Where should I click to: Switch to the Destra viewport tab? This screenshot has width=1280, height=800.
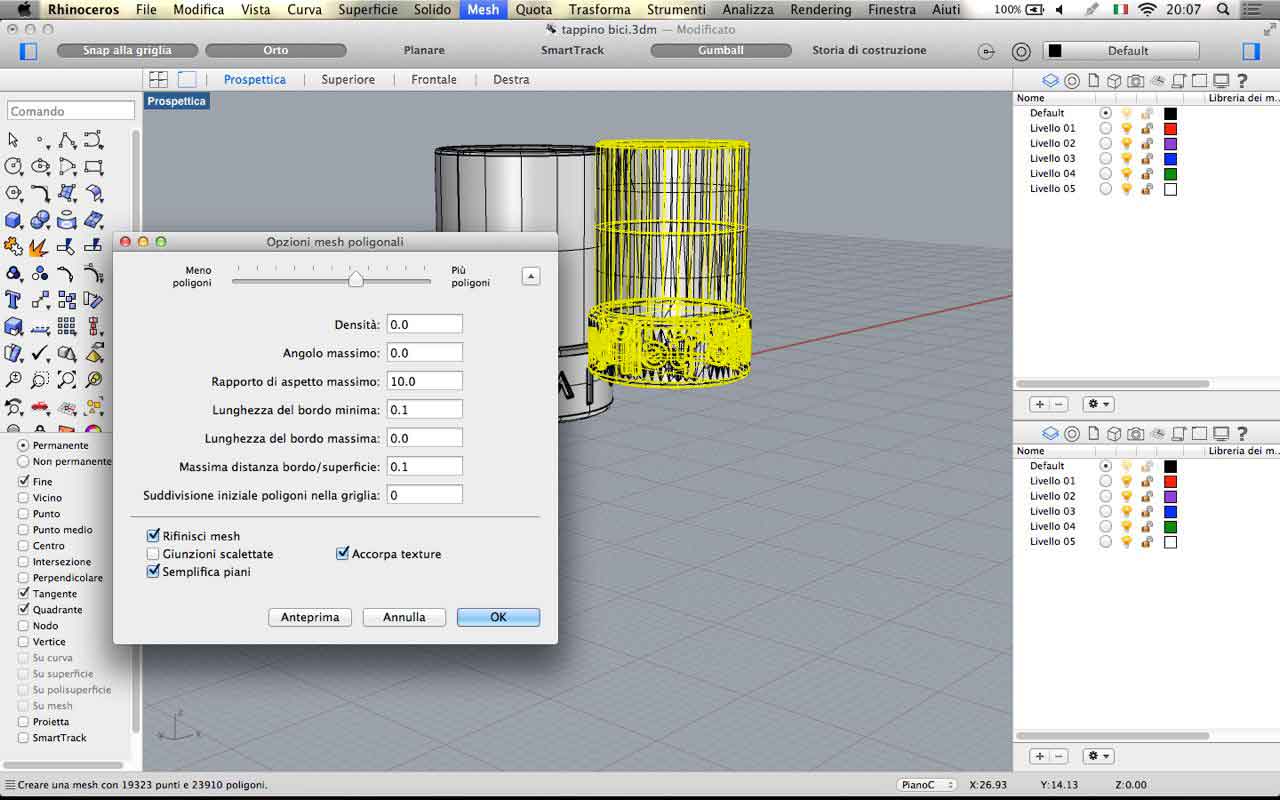tap(511, 79)
